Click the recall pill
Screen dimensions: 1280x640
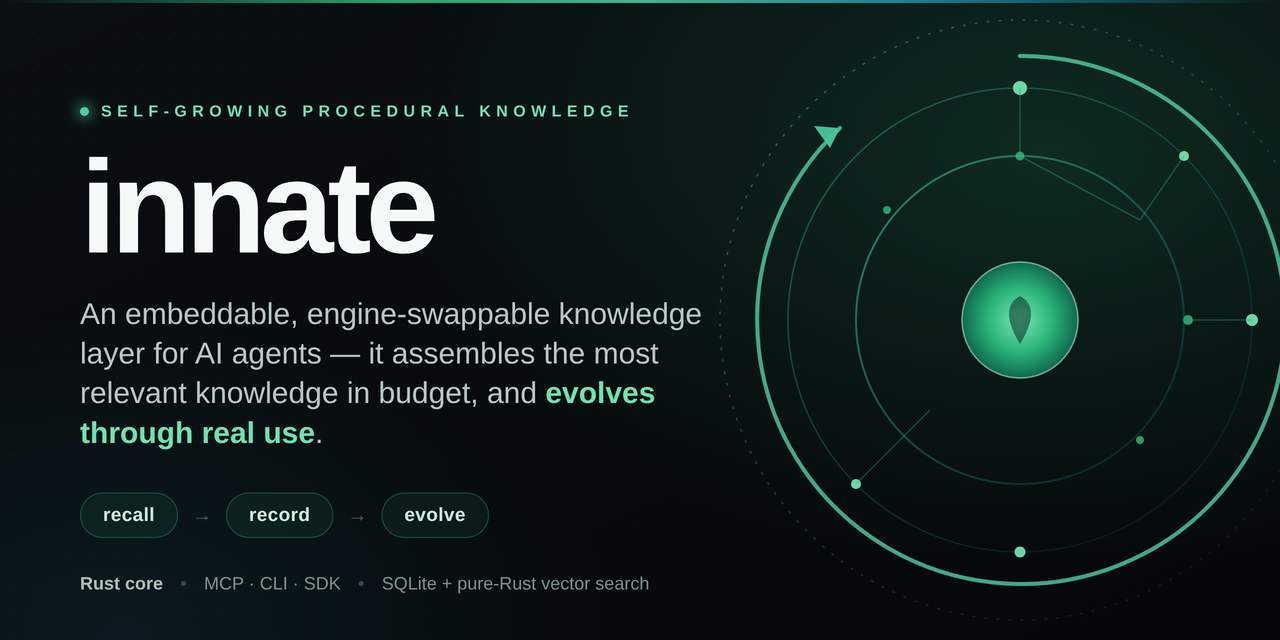[x=129, y=515]
